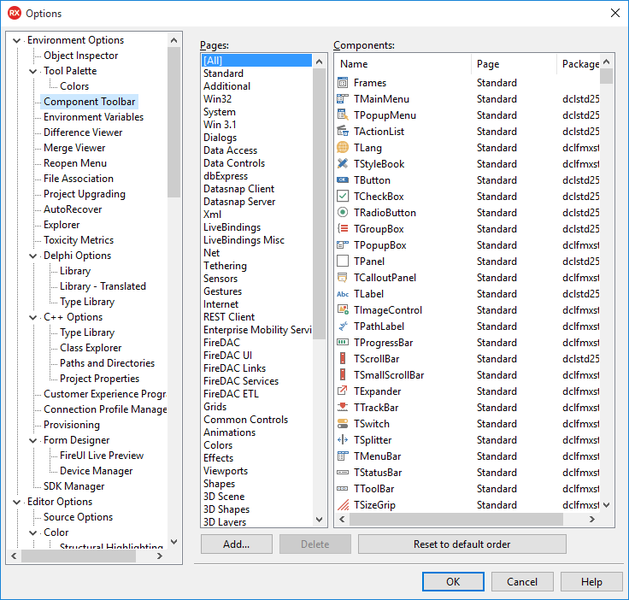This screenshot has height=600, width=629.
Task: Collapse the Editor Options tree node
Action: click(x=17, y=502)
